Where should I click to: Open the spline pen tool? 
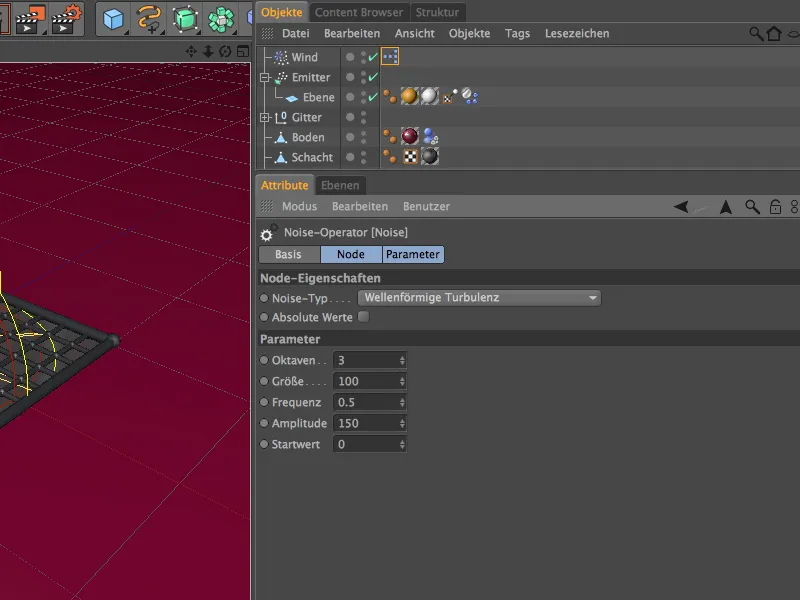coord(149,19)
